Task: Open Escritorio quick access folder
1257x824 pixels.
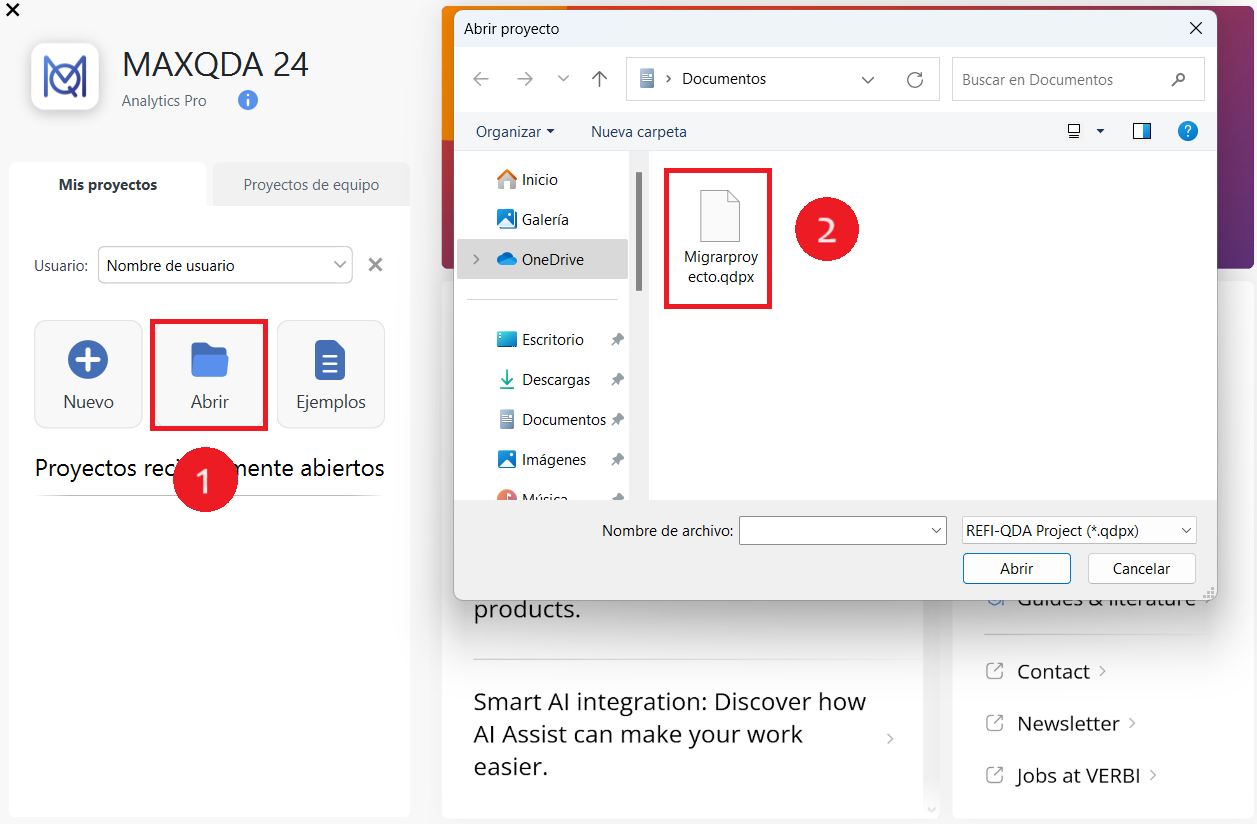Action: (x=540, y=339)
